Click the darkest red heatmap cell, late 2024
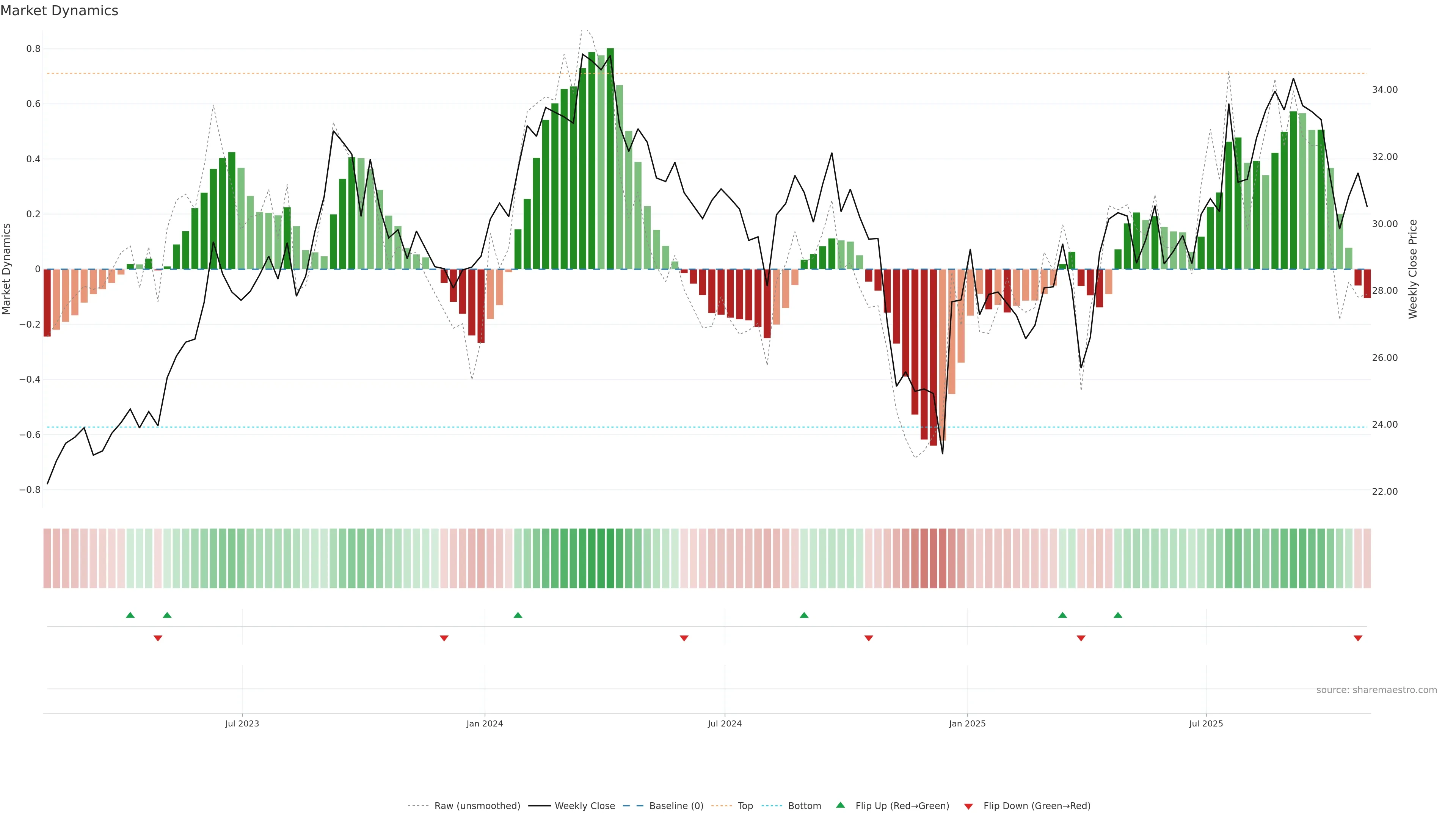 coord(933,559)
